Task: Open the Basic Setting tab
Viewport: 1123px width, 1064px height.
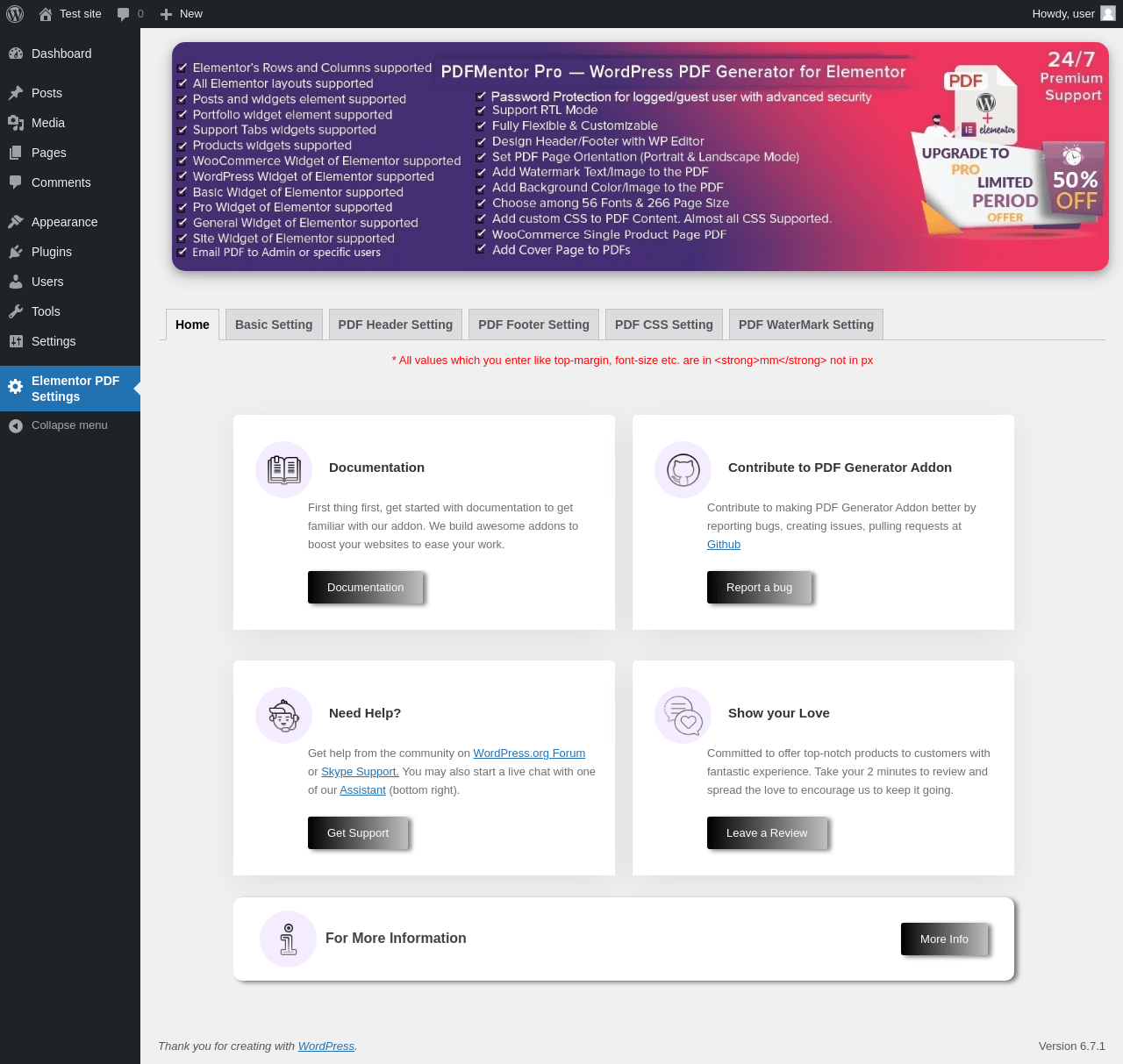Action: pos(274,325)
